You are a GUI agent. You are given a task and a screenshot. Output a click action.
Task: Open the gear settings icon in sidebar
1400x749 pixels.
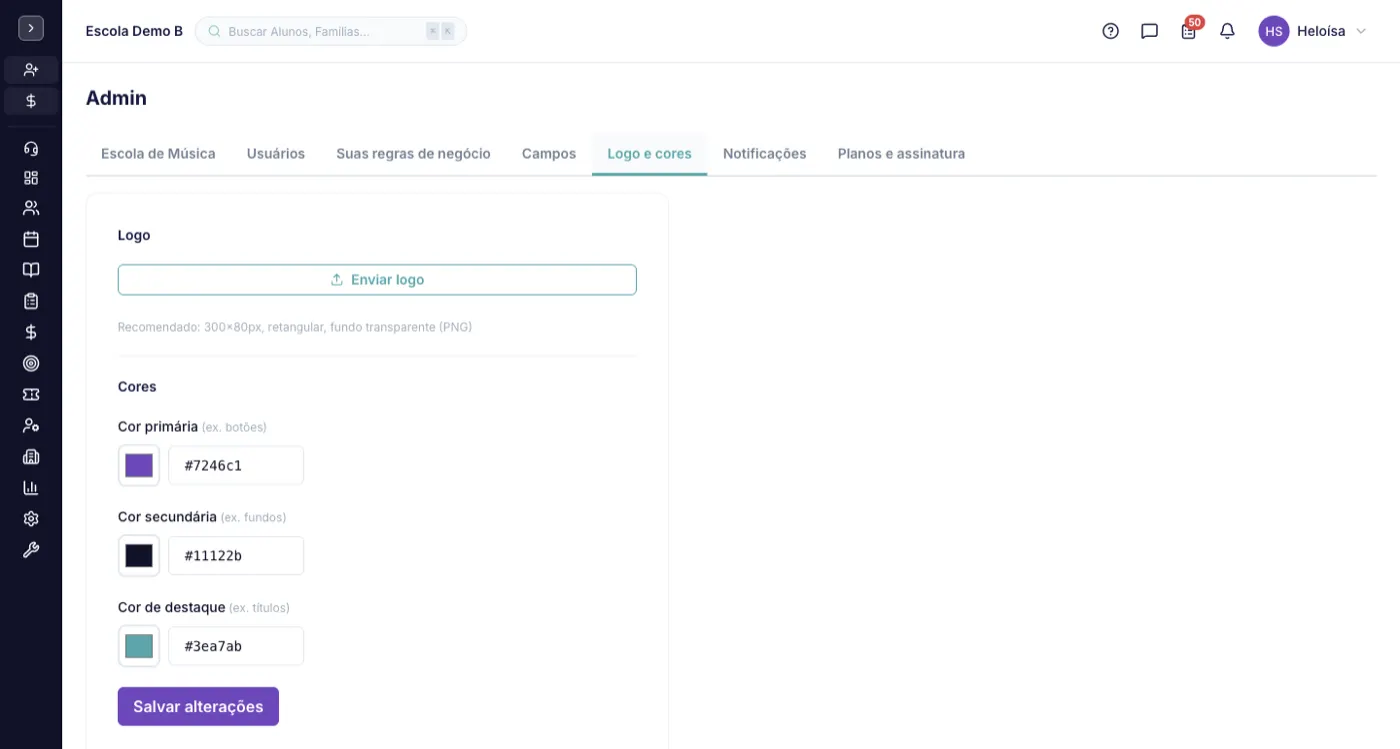coord(31,519)
